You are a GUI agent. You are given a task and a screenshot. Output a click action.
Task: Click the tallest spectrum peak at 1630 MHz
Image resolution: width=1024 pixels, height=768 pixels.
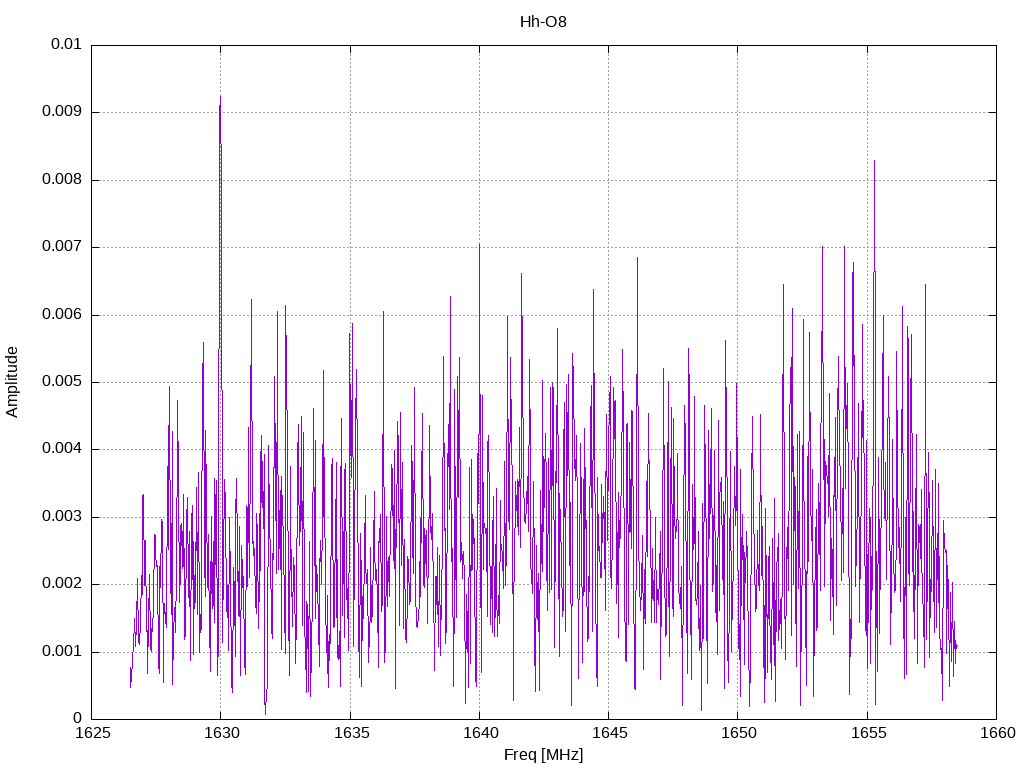point(220,97)
